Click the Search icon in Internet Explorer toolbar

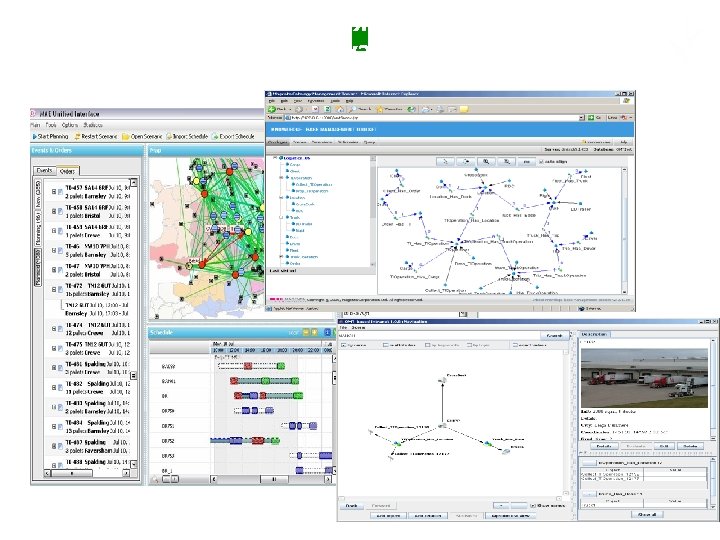353,109
